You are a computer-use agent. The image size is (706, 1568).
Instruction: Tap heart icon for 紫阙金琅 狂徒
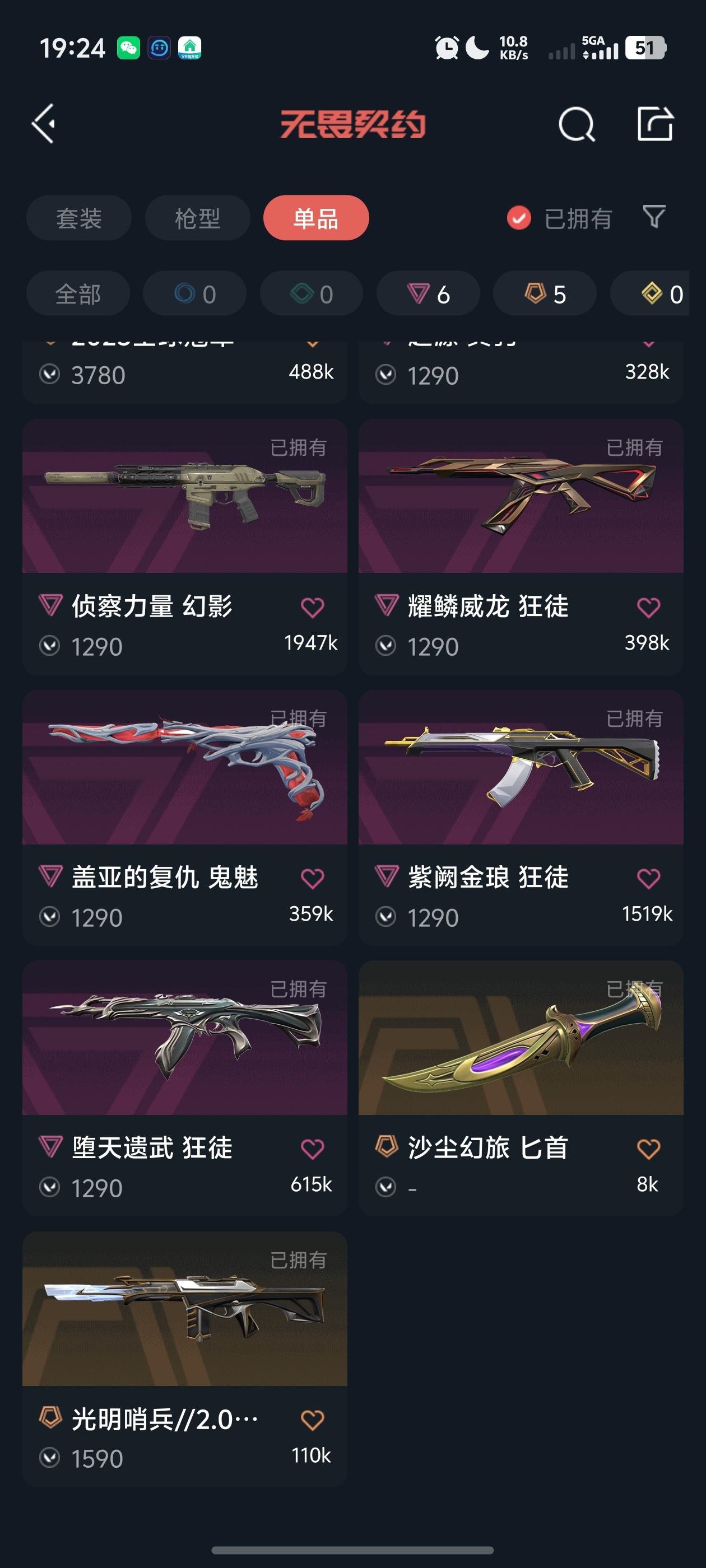click(648, 878)
